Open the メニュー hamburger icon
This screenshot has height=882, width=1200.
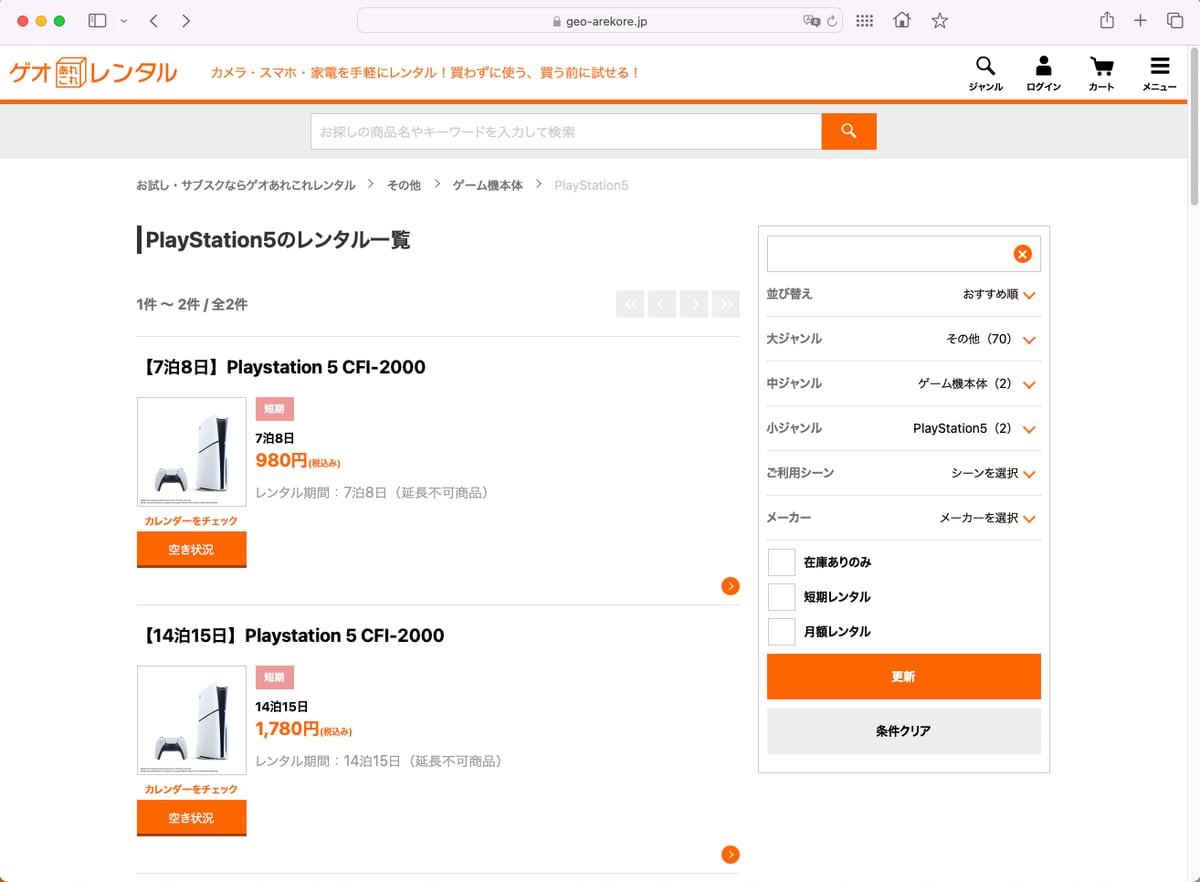coord(1159,73)
